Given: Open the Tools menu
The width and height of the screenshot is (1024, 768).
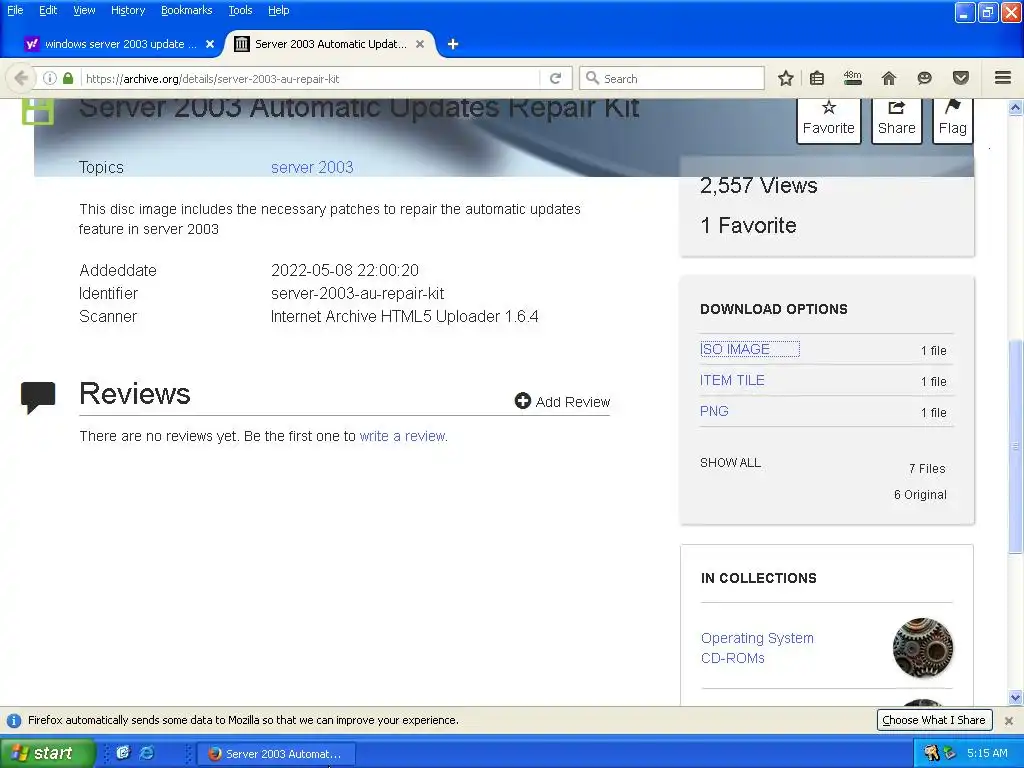Looking at the screenshot, I should pos(240,10).
